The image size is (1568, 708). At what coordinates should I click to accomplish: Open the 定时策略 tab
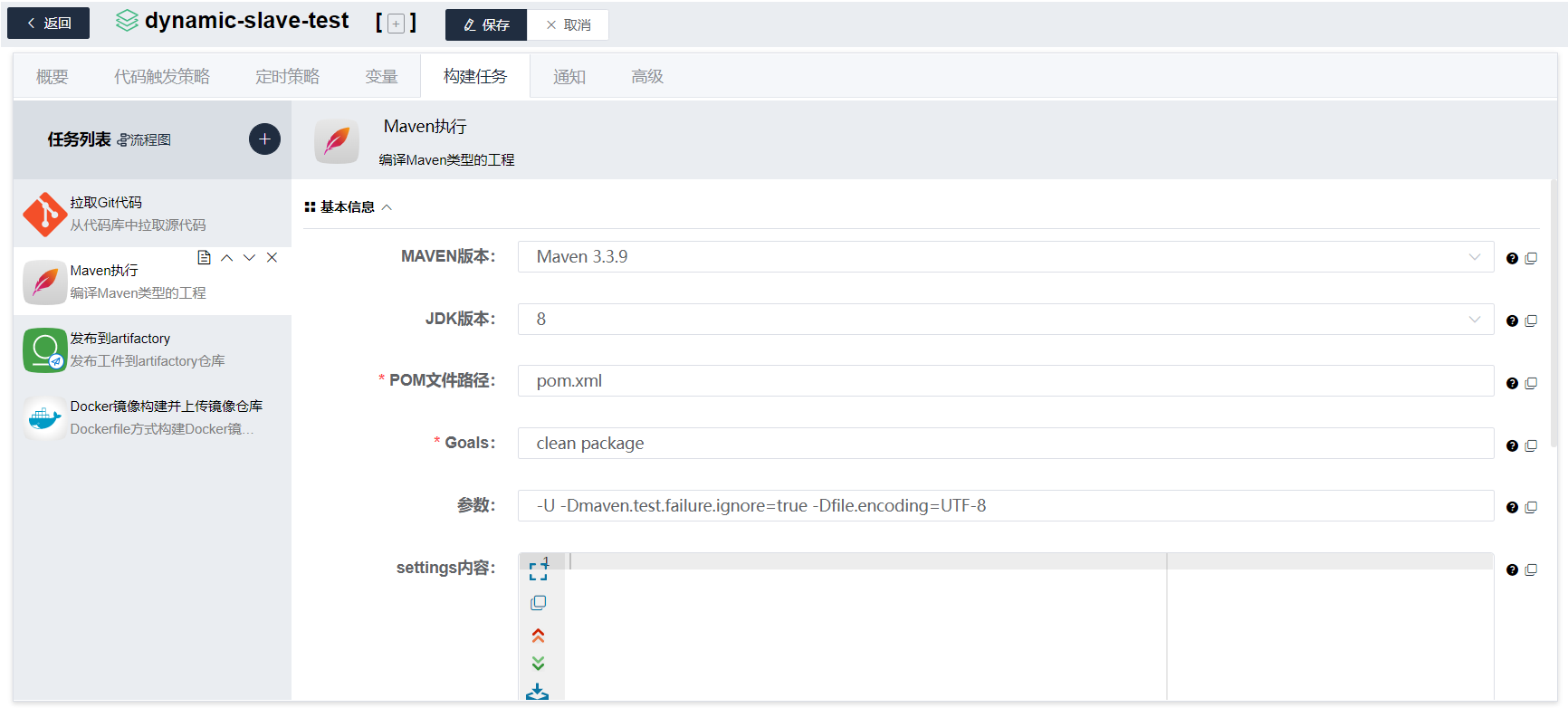[287, 77]
